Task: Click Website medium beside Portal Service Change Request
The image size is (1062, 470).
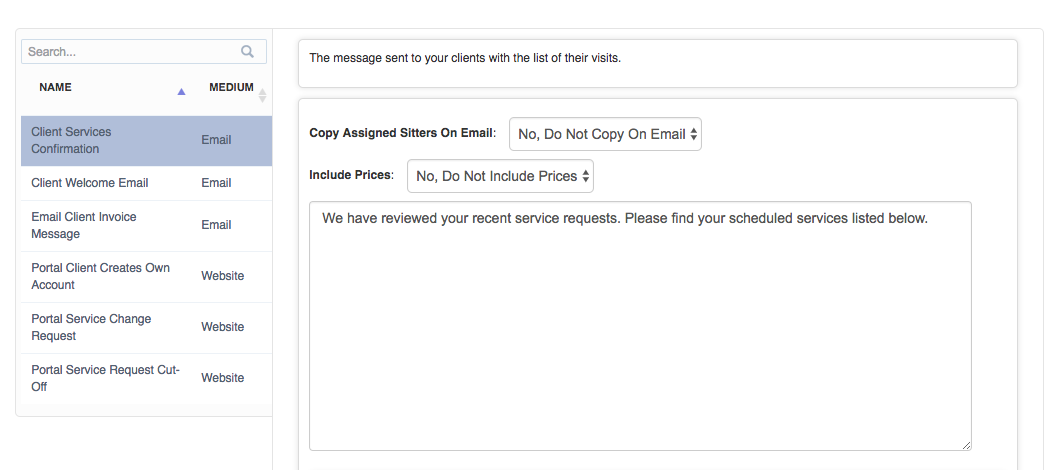Action: (x=222, y=327)
